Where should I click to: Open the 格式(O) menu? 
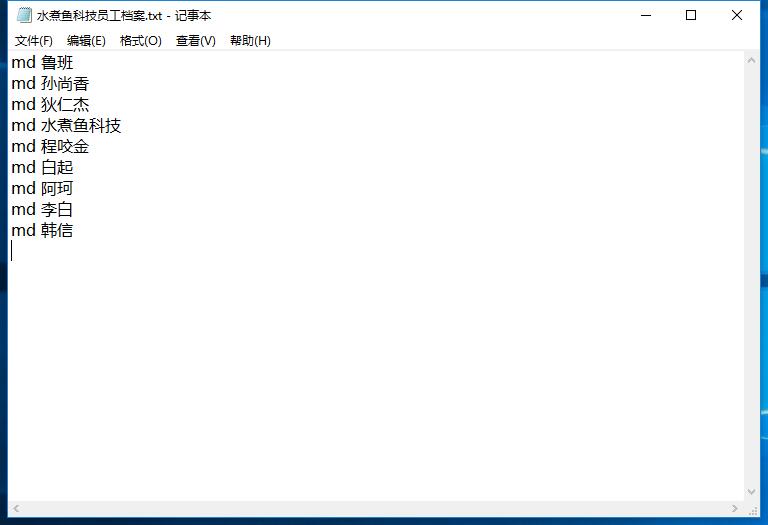(141, 41)
